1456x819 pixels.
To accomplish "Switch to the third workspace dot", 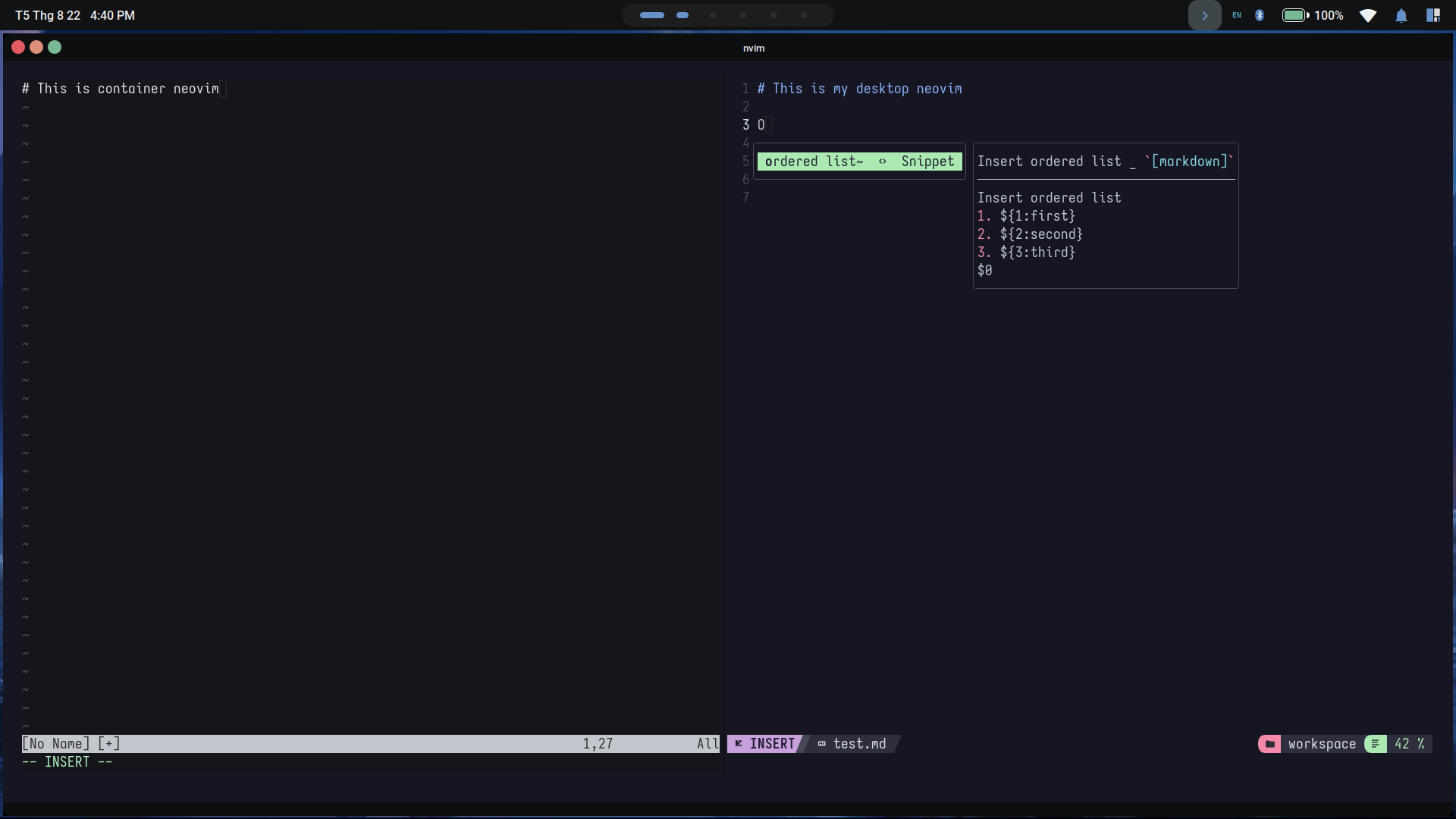I will 713,15.
